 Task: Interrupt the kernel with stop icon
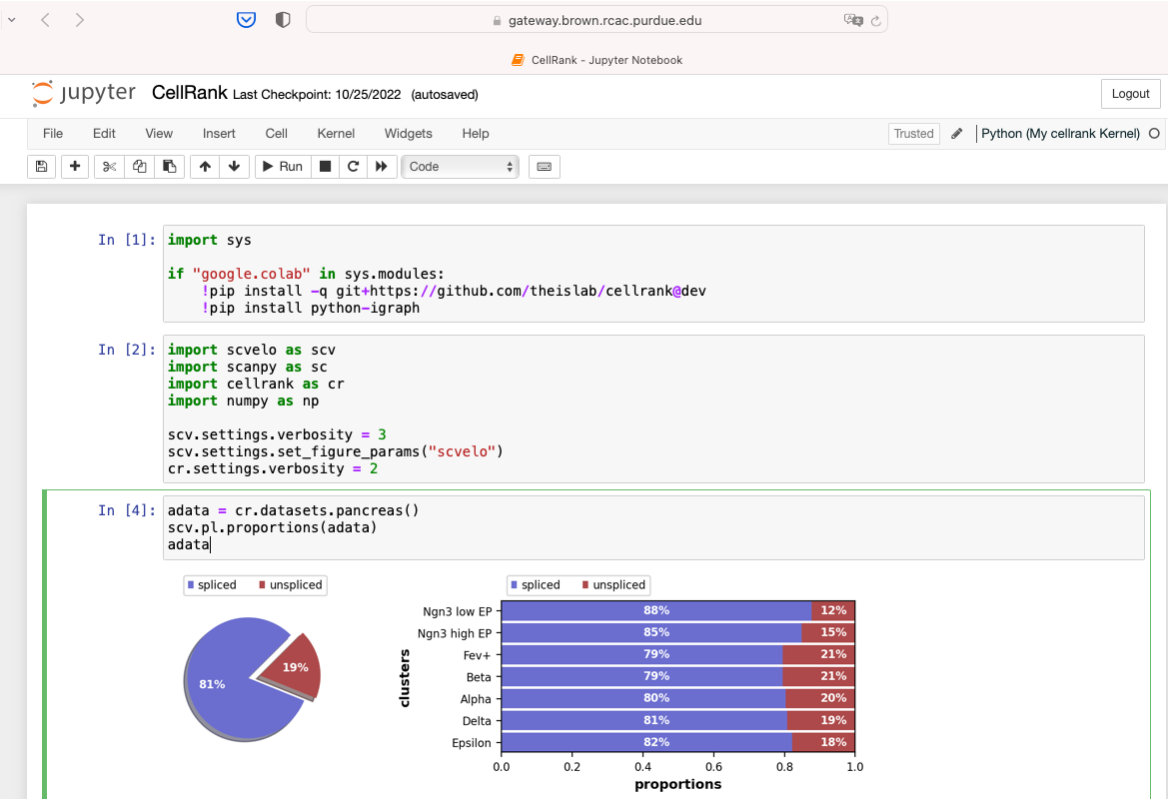click(325, 167)
